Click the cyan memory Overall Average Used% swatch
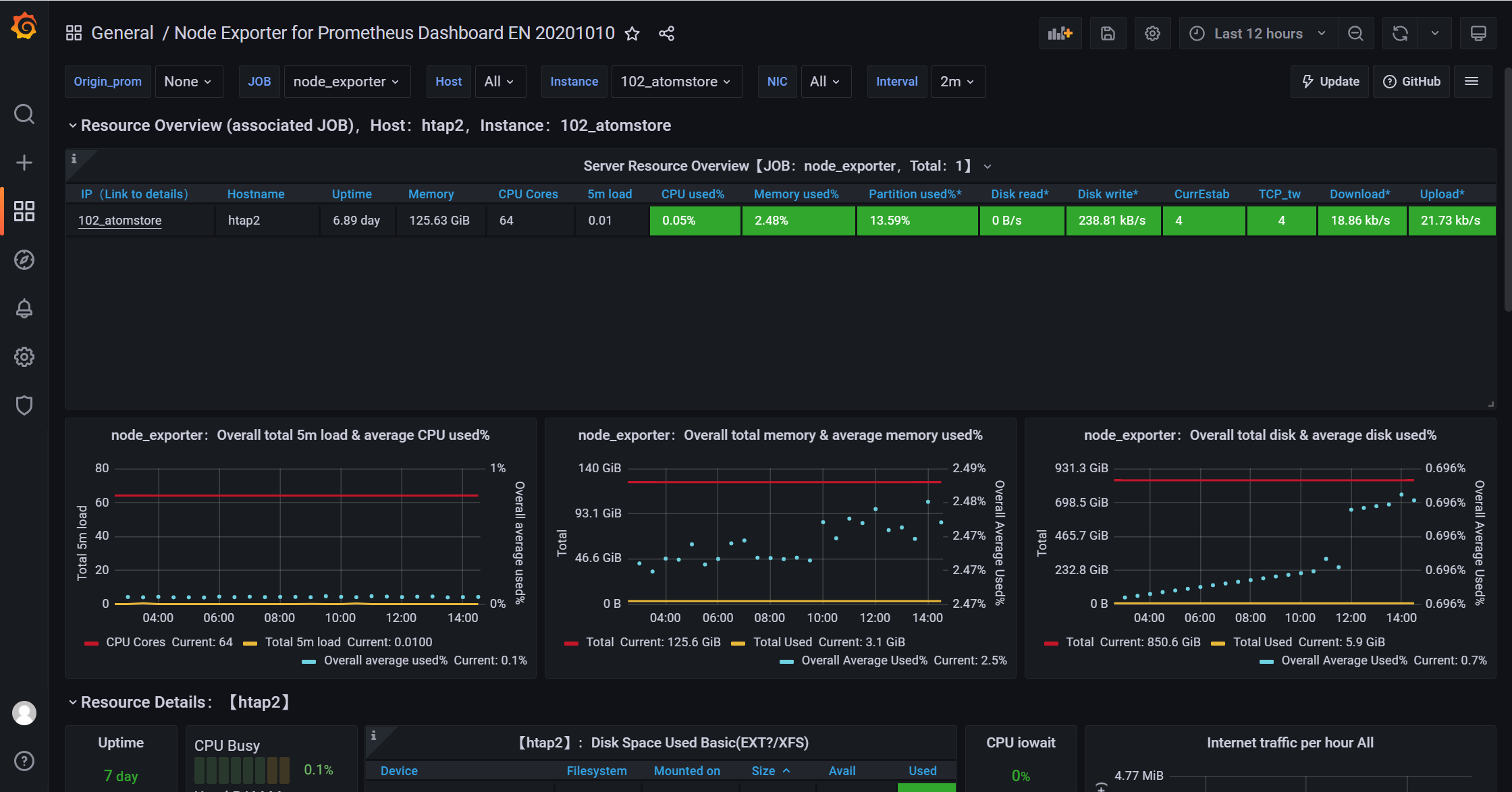 [786, 661]
